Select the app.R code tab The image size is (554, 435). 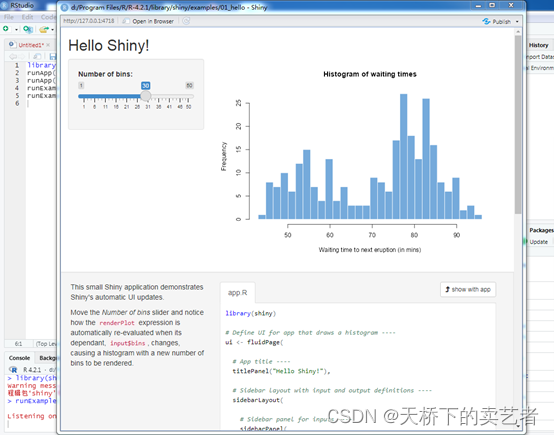[x=237, y=293]
